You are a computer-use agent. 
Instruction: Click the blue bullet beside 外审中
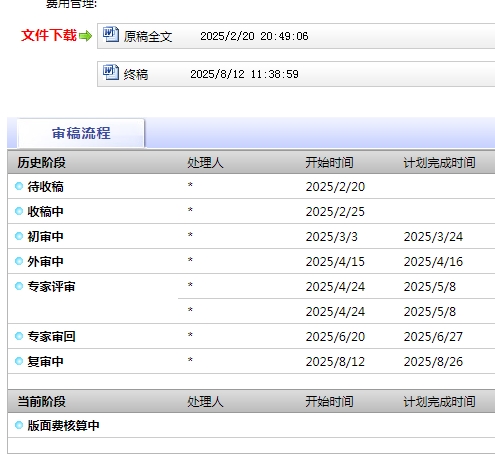point(19,261)
